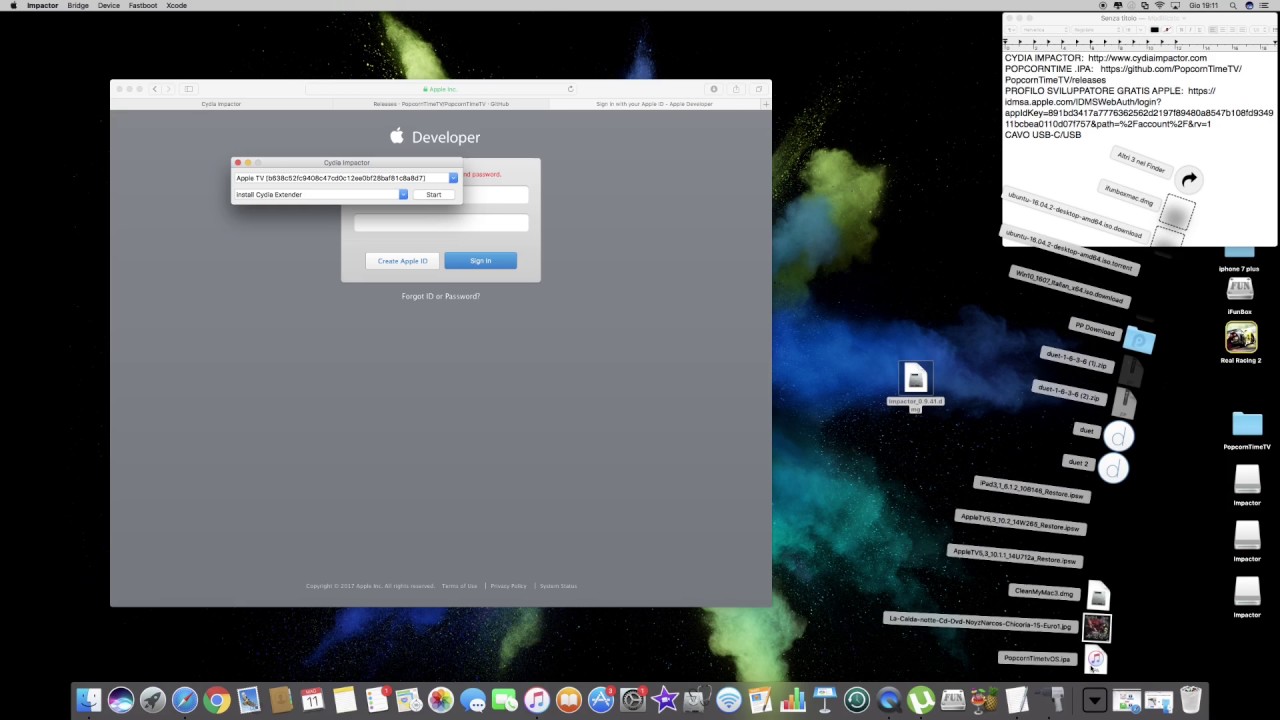Justify text alignment in TextEdit
The image size is (1280, 720).
click(x=1242, y=30)
